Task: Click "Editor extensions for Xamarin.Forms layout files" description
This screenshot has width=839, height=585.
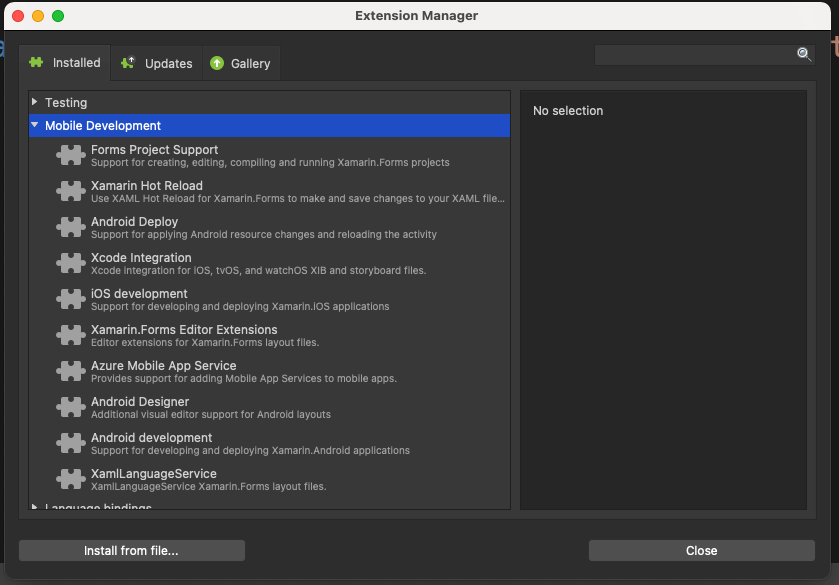Action: (205, 342)
